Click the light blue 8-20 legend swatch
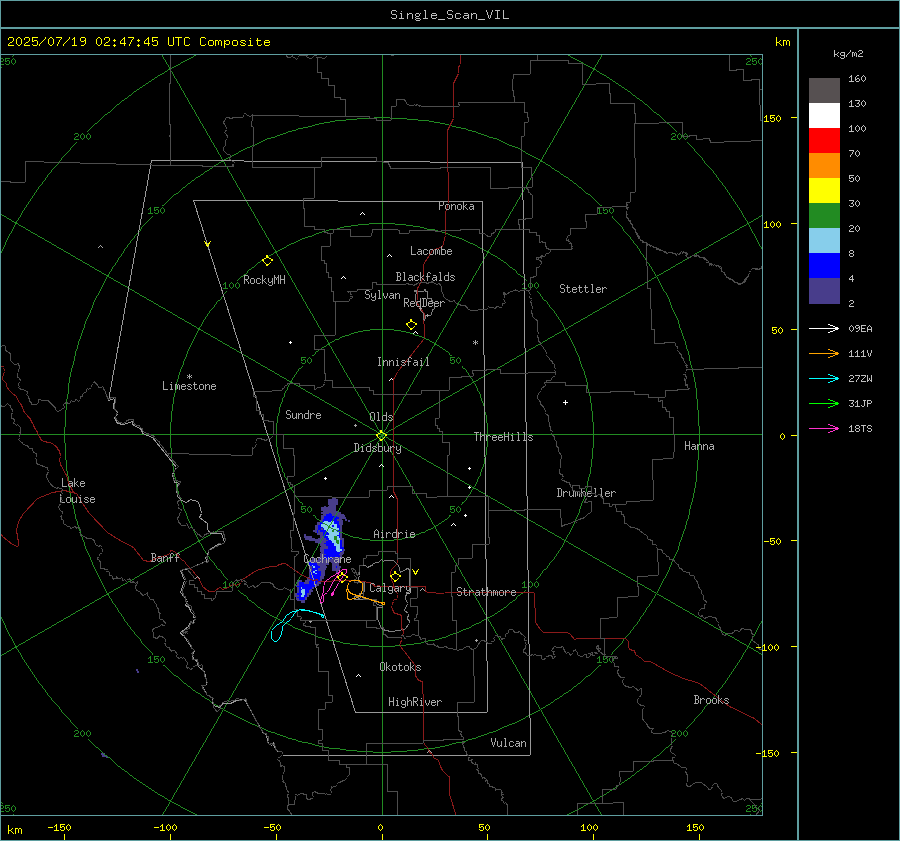This screenshot has height=841, width=900. (x=824, y=241)
